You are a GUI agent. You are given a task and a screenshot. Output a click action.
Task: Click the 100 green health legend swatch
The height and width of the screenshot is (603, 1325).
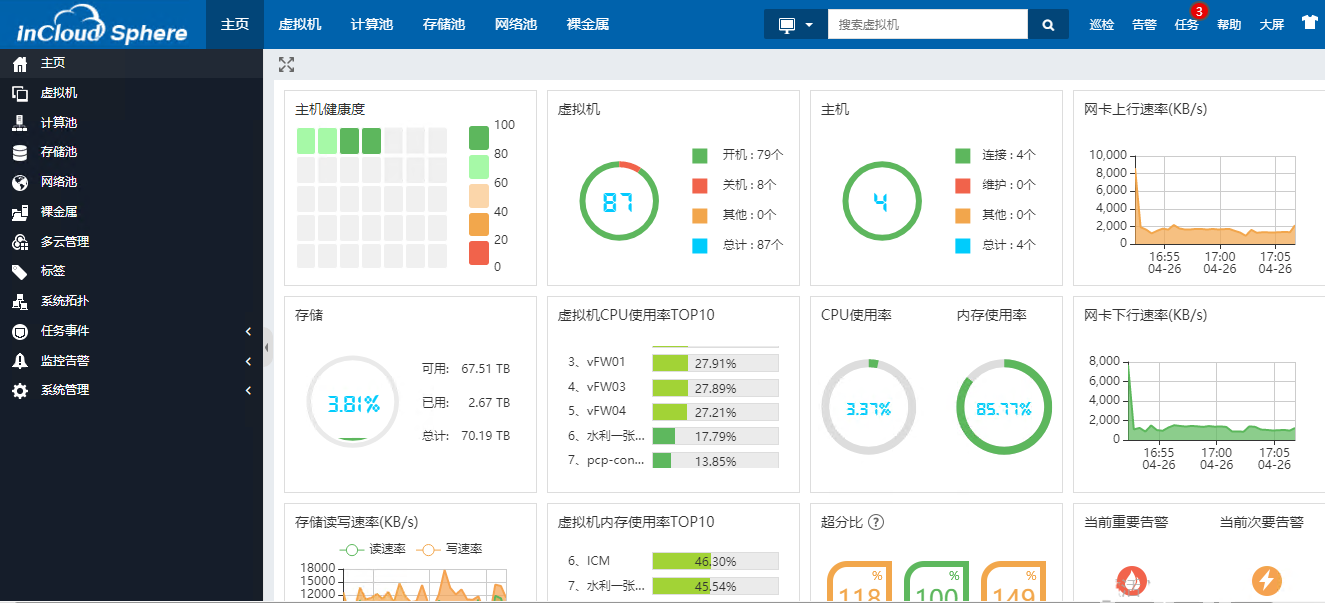coord(479,138)
